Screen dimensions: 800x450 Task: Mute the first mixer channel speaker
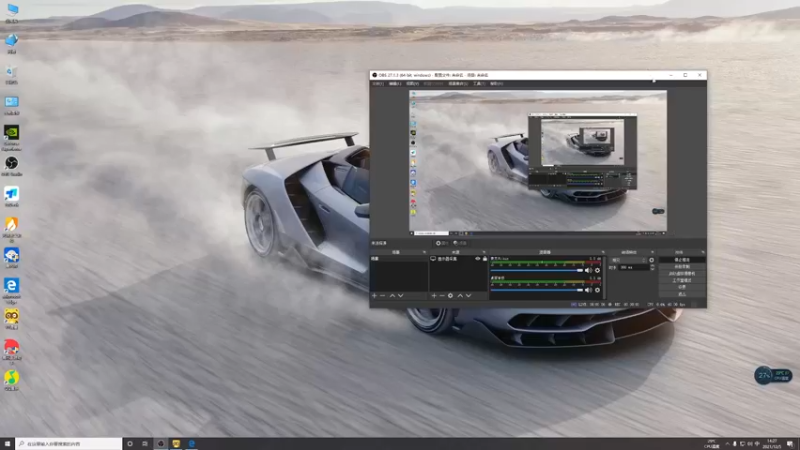[588, 270]
